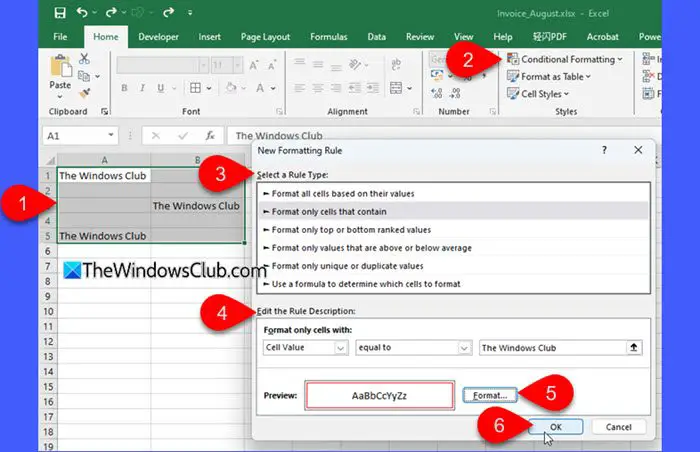The width and height of the screenshot is (700, 452).
Task: Click the Increase Indent icon
Action: (373, 88)
